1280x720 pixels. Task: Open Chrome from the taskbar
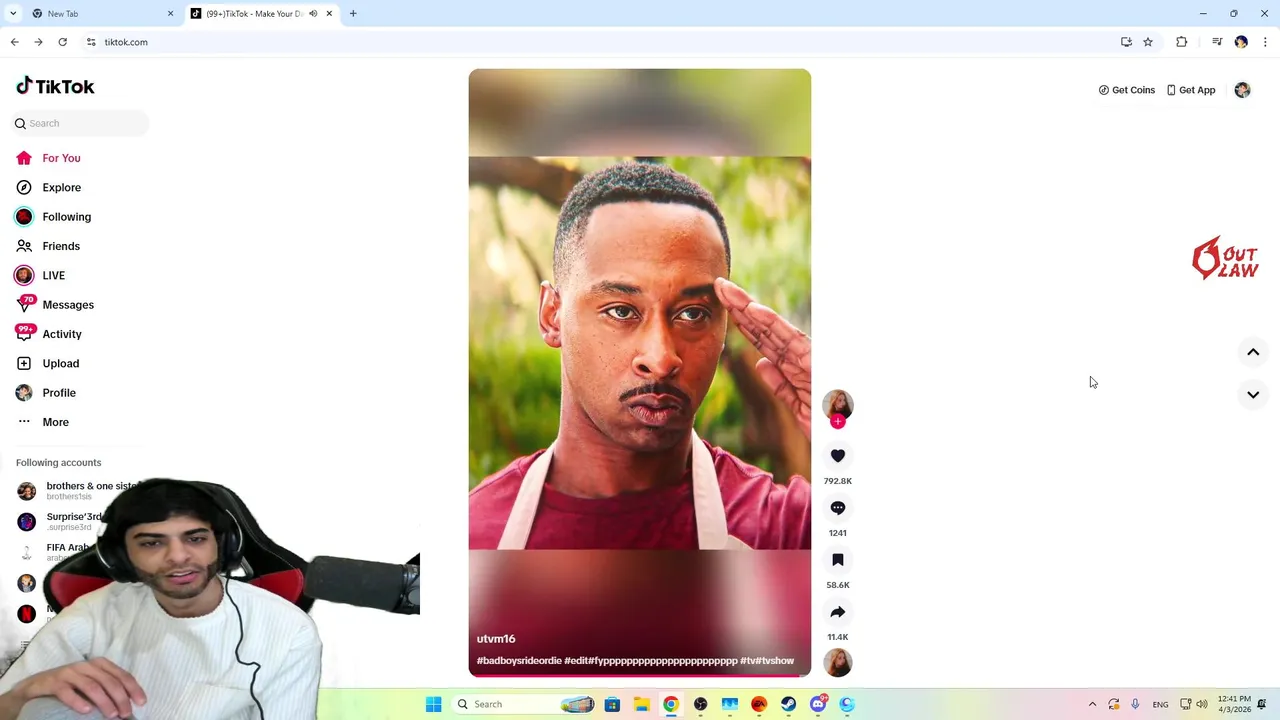click(671, 705)
